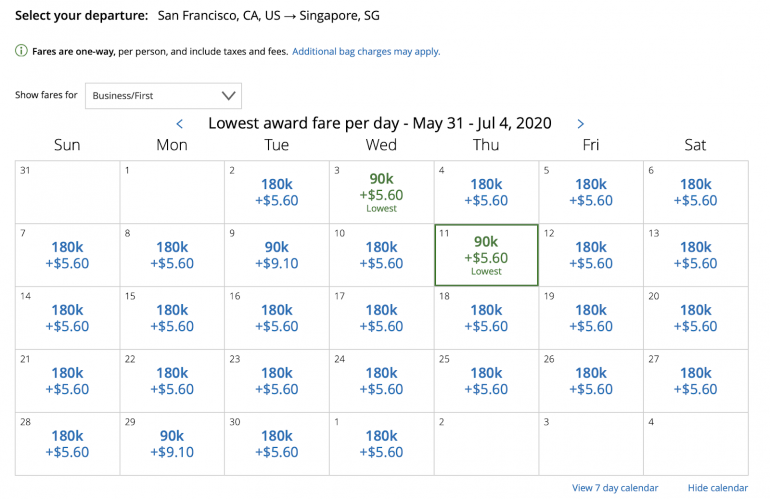This screenshot has height=499, width=770.
Task: Select Friday June 19 180k fare
Action: (591, 318)
